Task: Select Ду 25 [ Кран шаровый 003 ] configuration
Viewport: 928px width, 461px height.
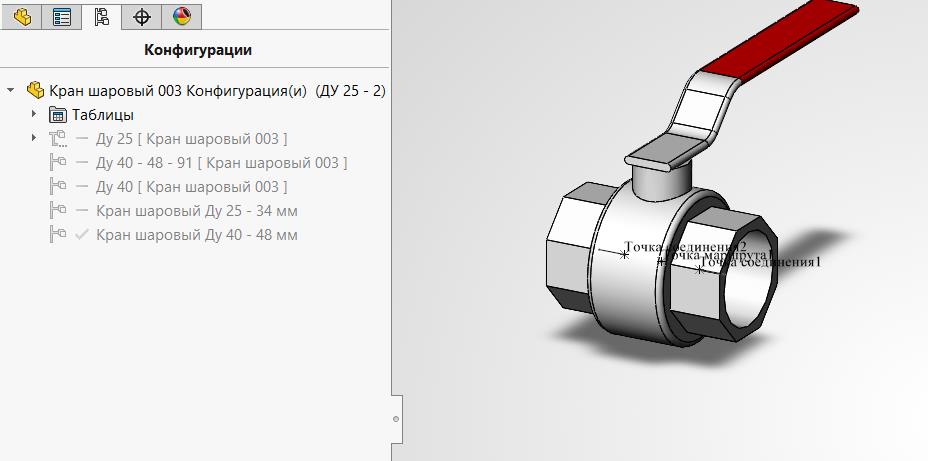Action: tap(192, 139)
